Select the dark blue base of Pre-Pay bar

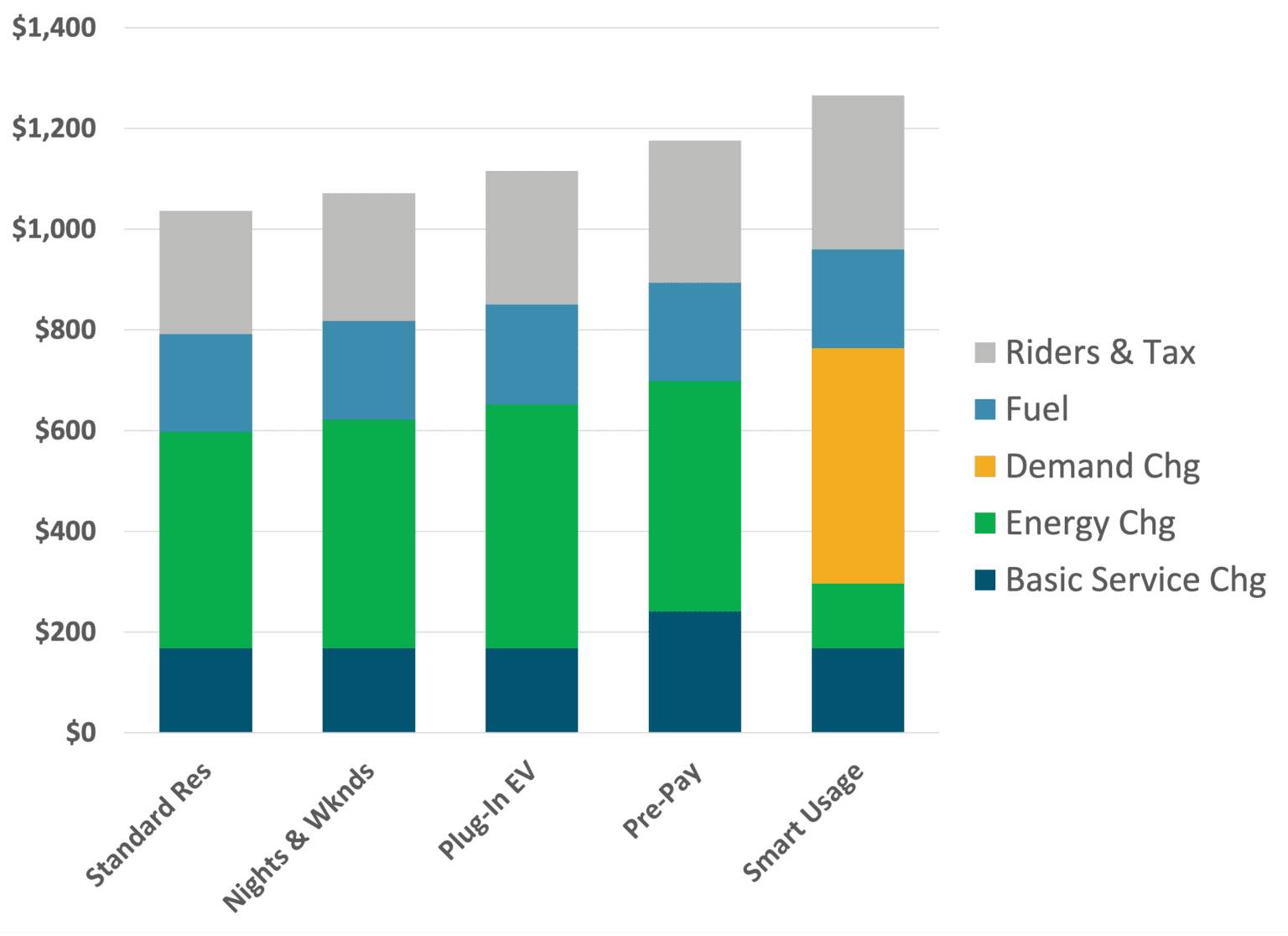[x=694, y=672]
